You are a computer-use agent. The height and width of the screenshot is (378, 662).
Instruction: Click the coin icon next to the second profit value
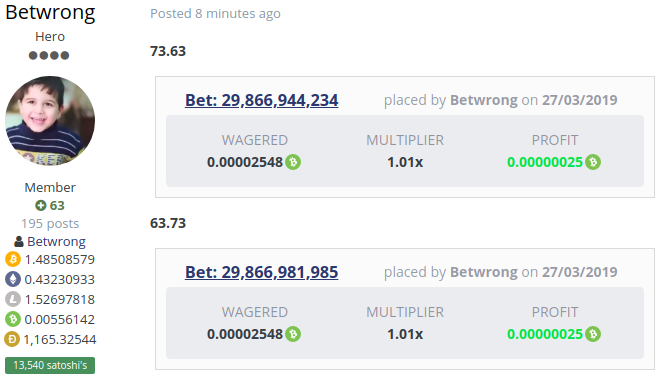tap(593, 334)
